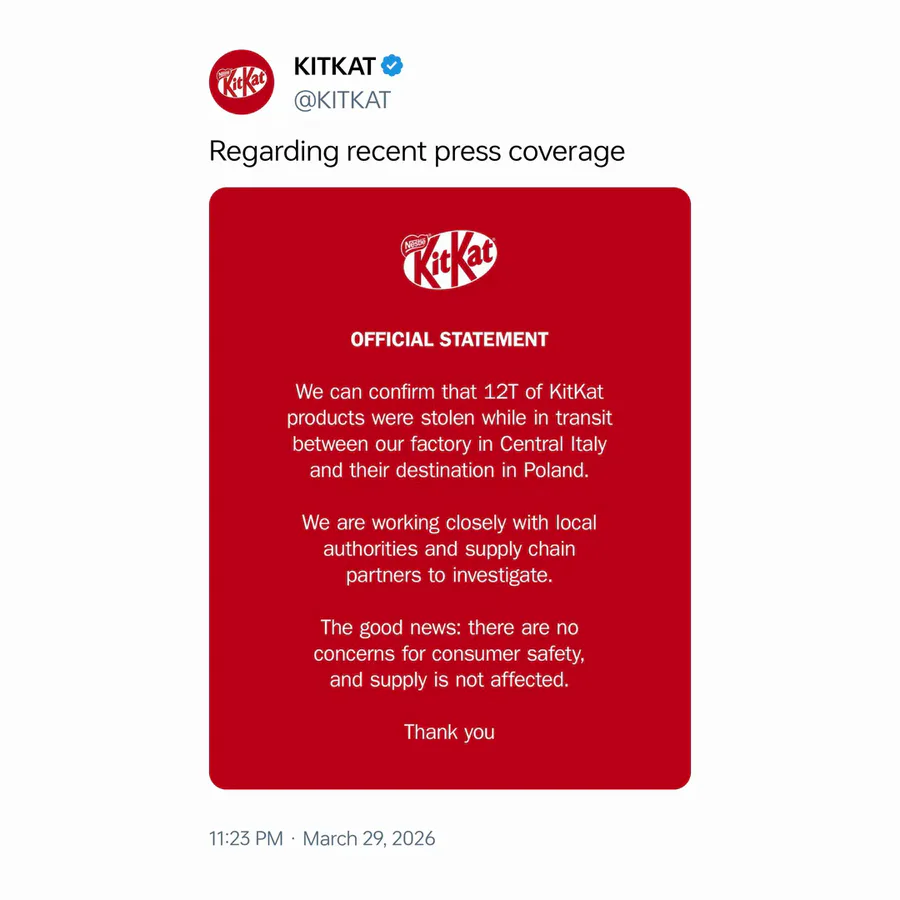This screenshot has height=900, width=900.
Task: Click the word "Poland" in the statement
Action: [x=556, y=471]
